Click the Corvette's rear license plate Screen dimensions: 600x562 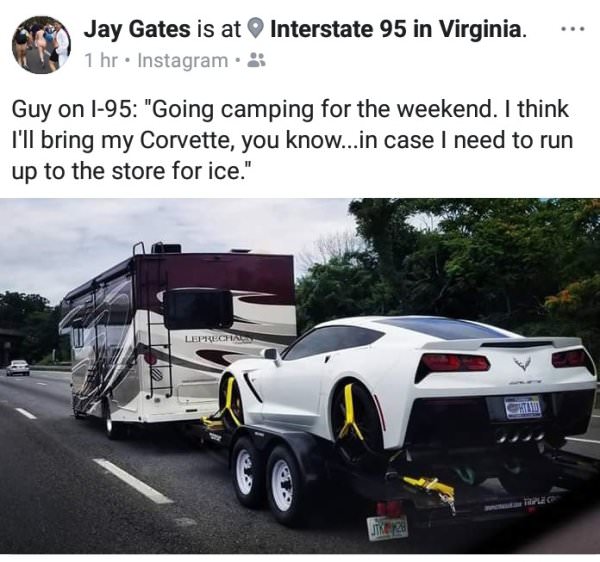pos(523,408)
